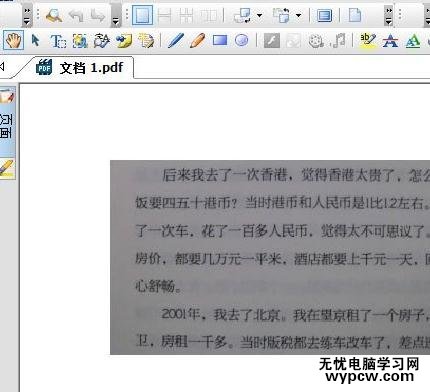Select the orange Pencil tool

(197, 41)
